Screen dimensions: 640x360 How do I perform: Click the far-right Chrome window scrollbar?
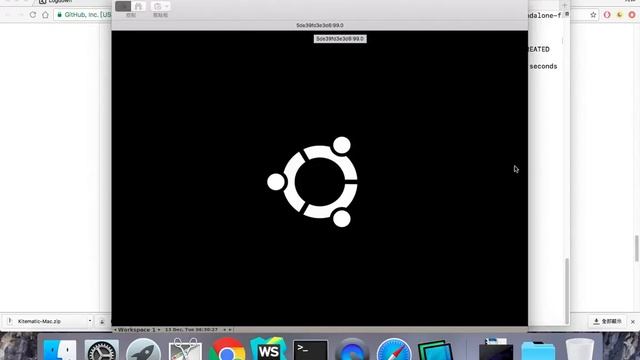637,248
